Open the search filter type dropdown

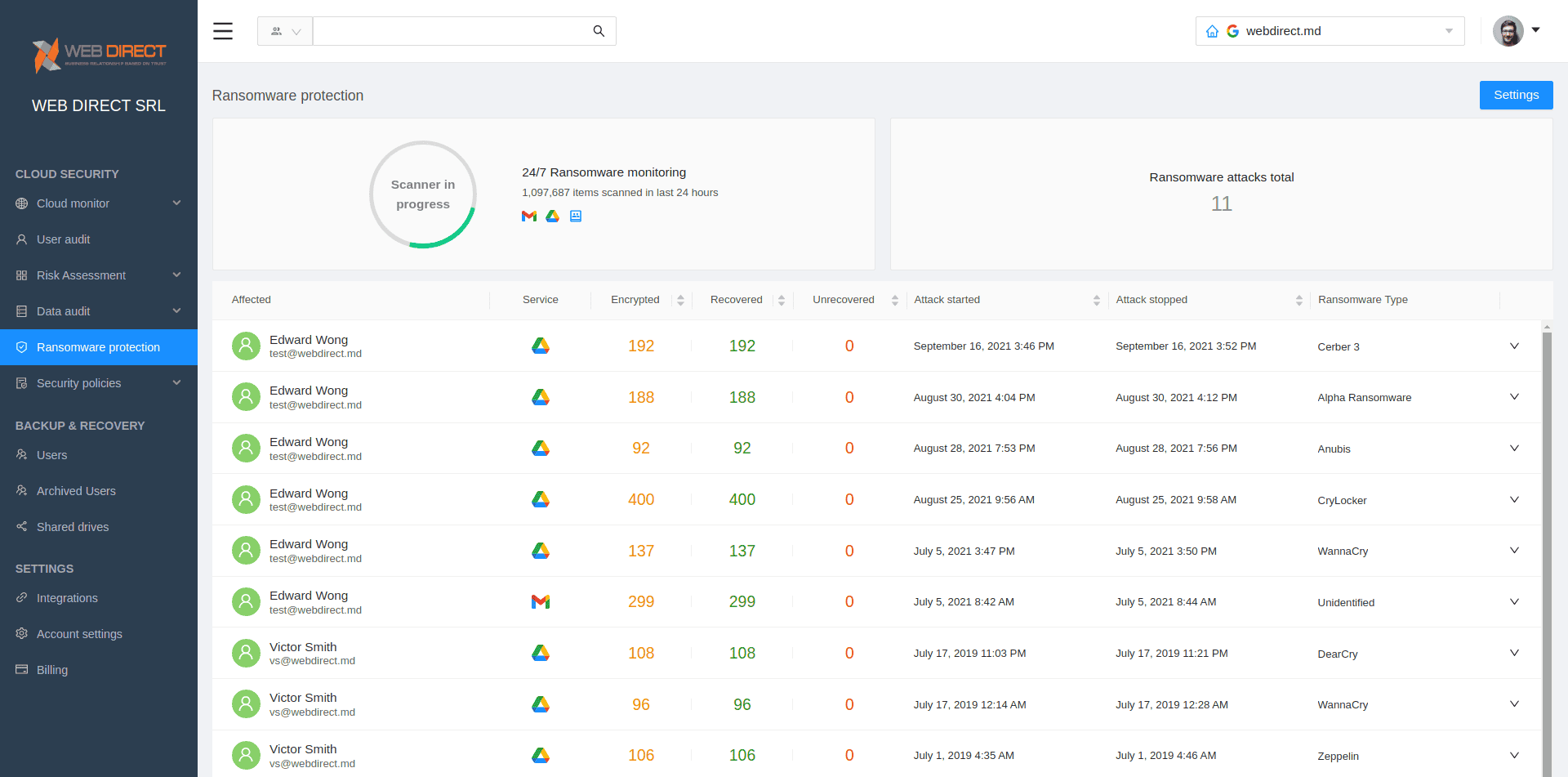[x=285, y=31]
